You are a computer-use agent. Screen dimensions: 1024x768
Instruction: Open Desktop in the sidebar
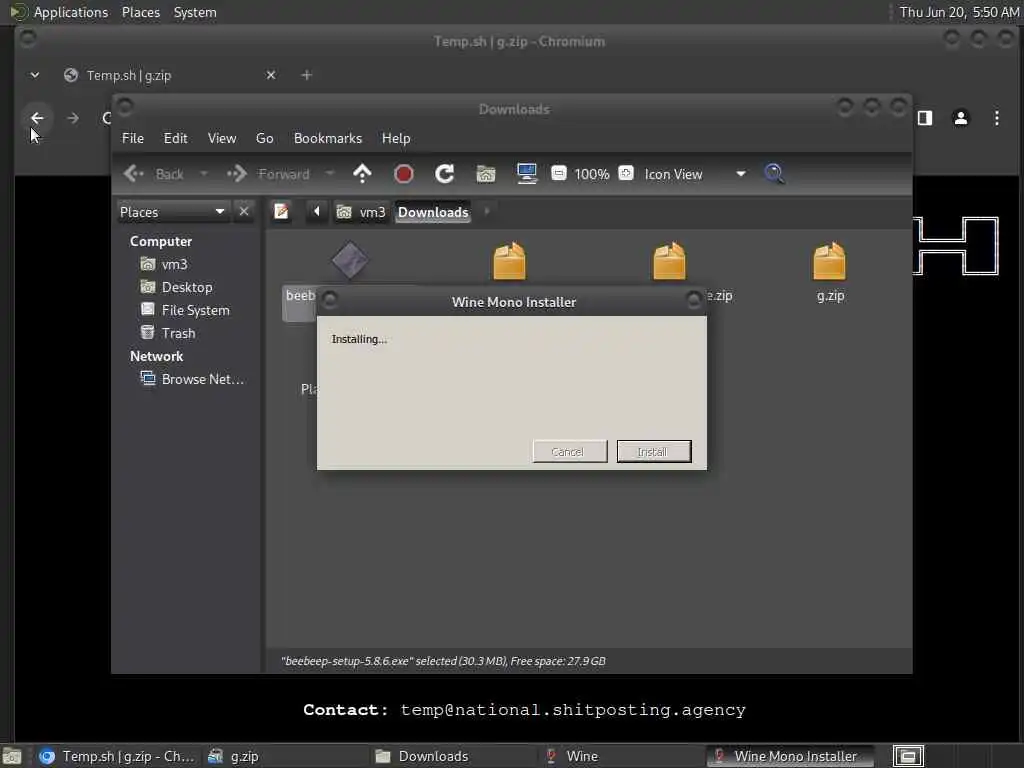176,287
